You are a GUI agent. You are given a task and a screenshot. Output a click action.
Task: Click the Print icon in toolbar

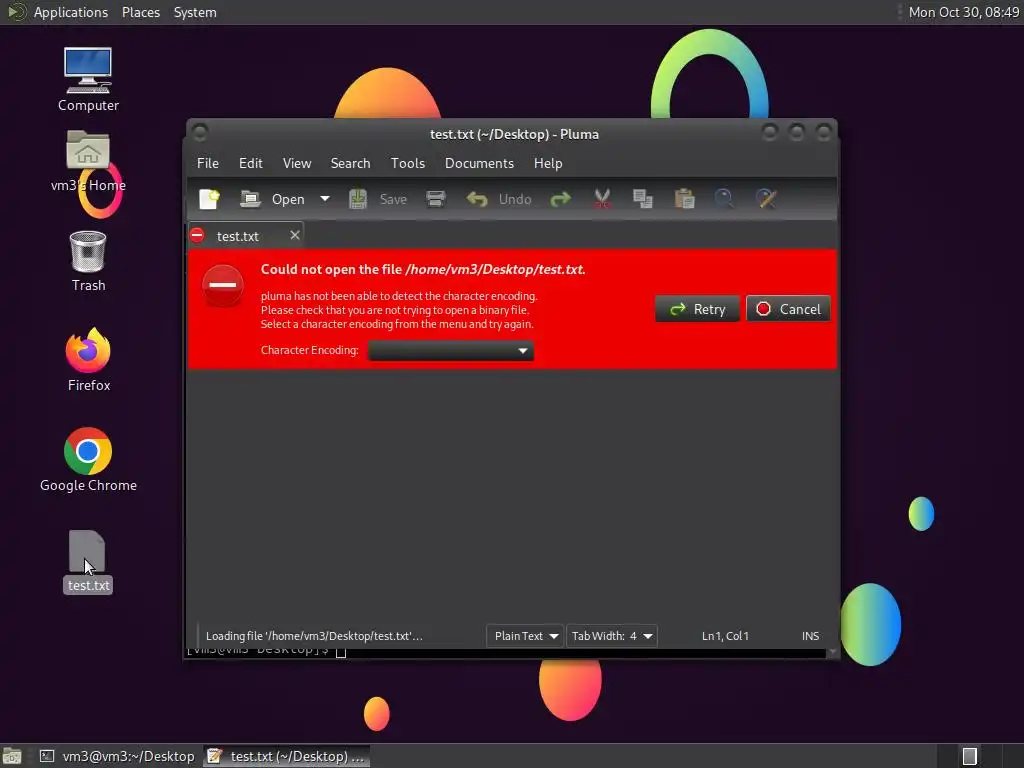tap(436, 199)
